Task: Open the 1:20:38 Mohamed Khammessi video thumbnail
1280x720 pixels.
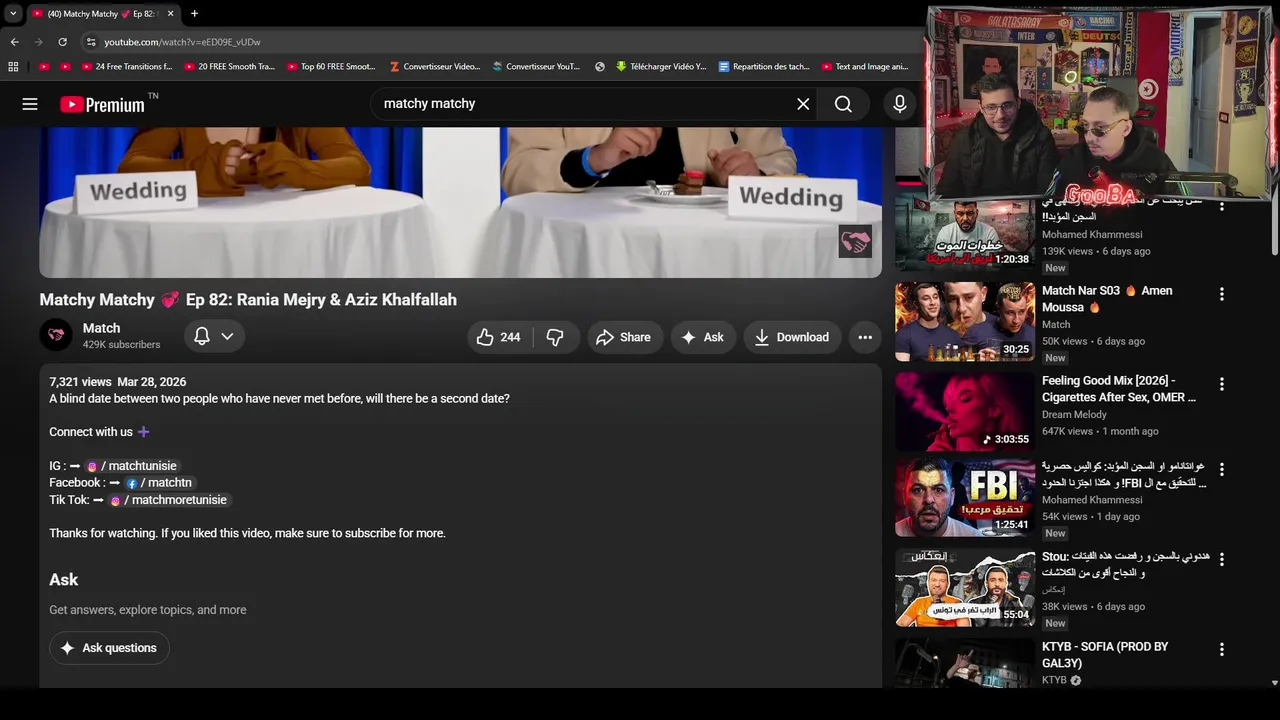Action: (965, 233)
